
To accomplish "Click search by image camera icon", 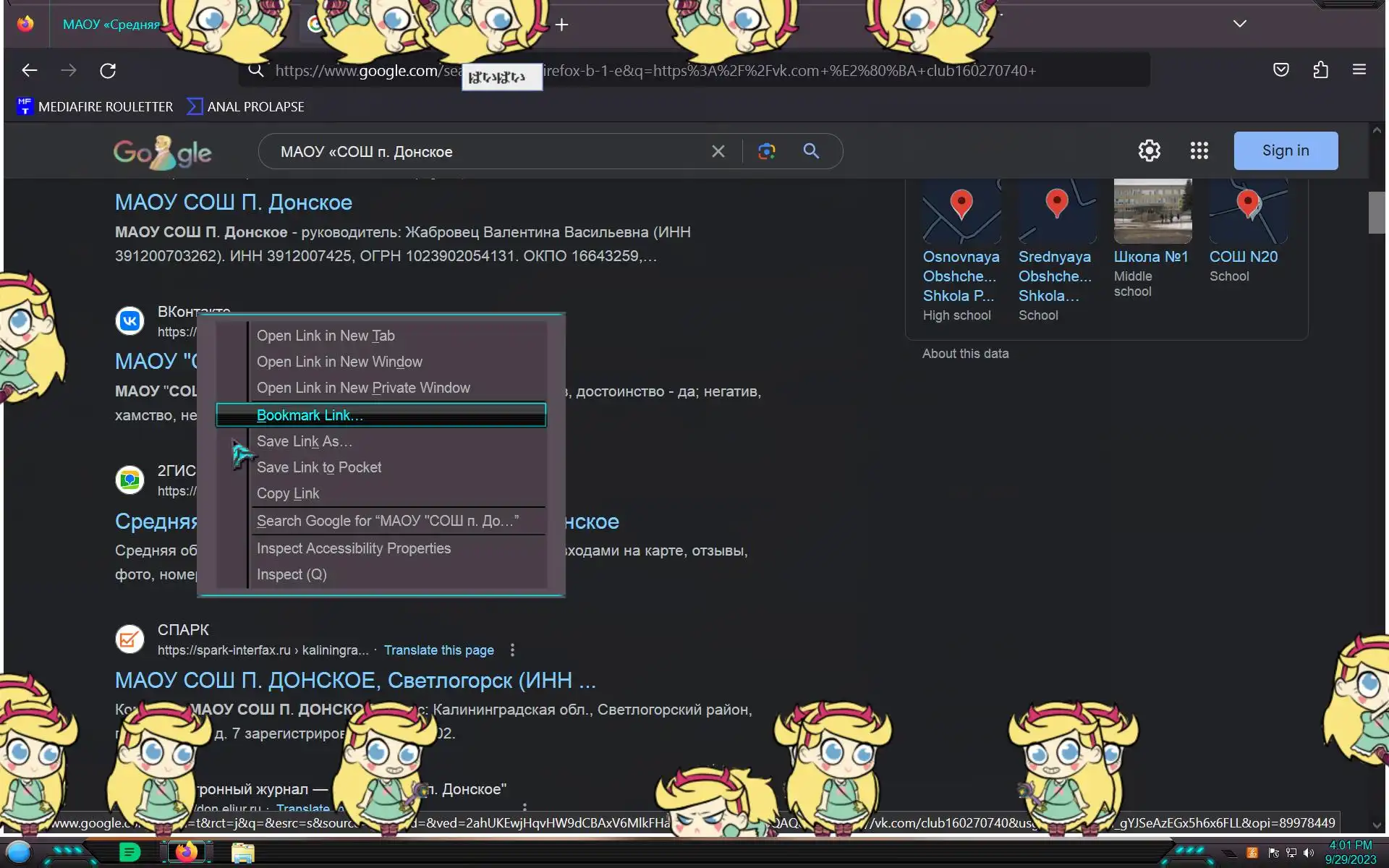I will pyautogui.click(x=766, y=151).
